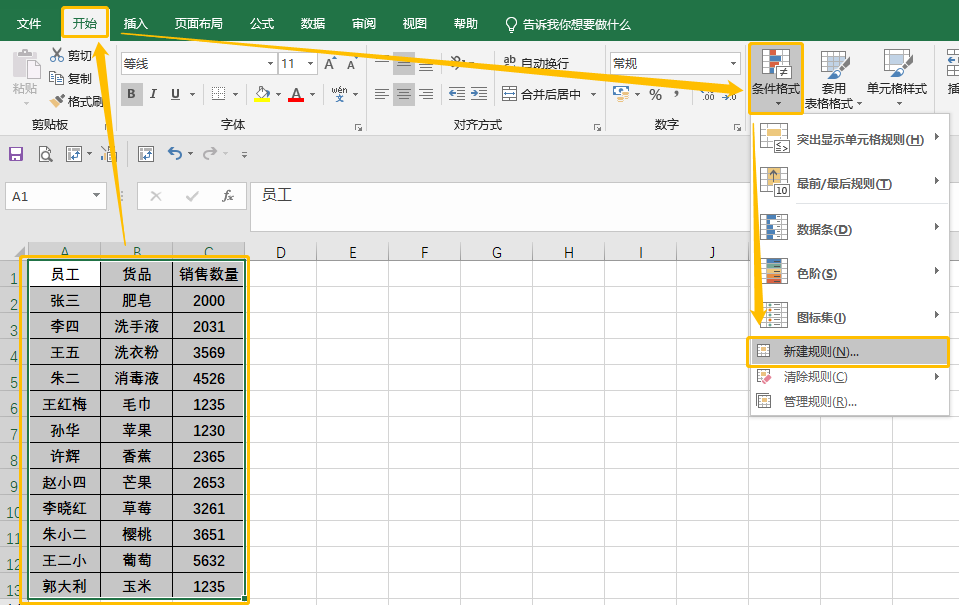Click the Merge and Center (合并后居中) icon
This screenshot has height=605, width=959.
(x=509, y=94)
